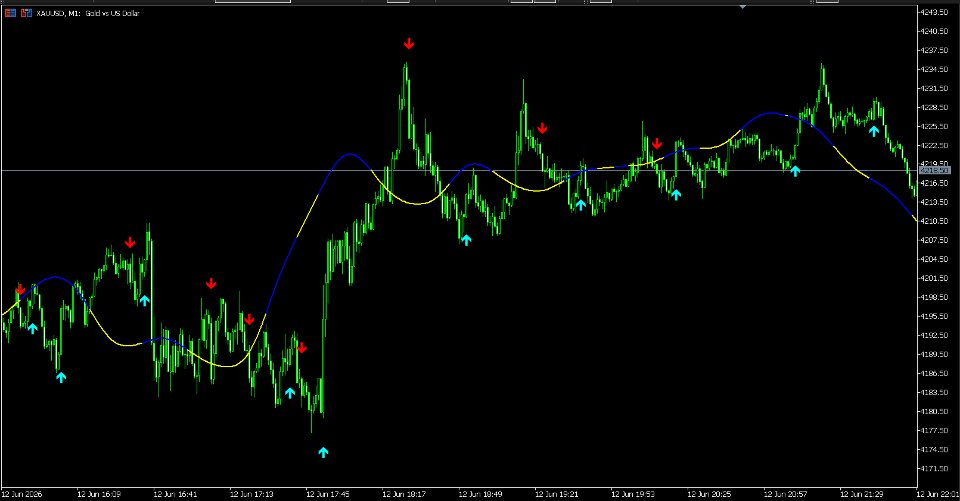Click the price scale value 4240.50

[935, 31]
